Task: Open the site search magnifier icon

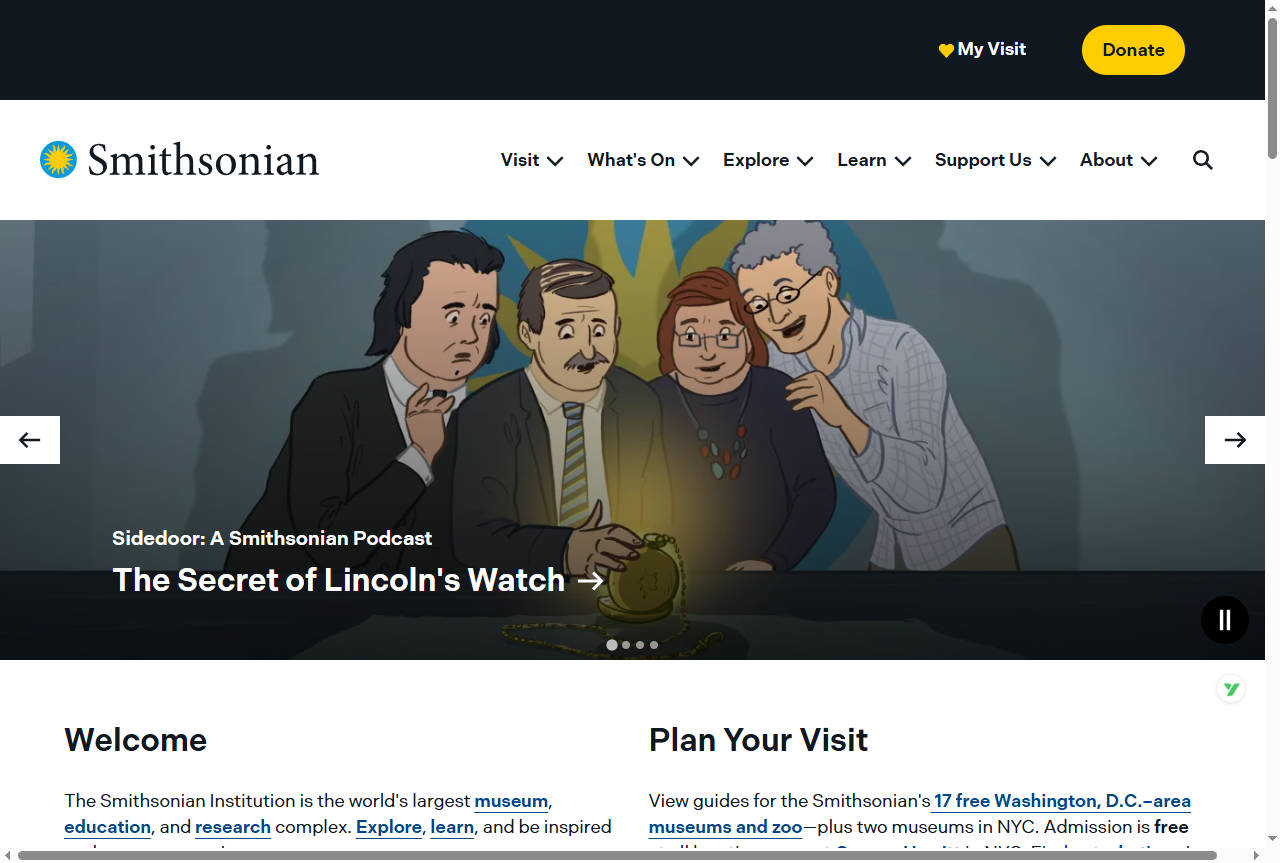Action: pyautogui.click(x=1203, y=160)
